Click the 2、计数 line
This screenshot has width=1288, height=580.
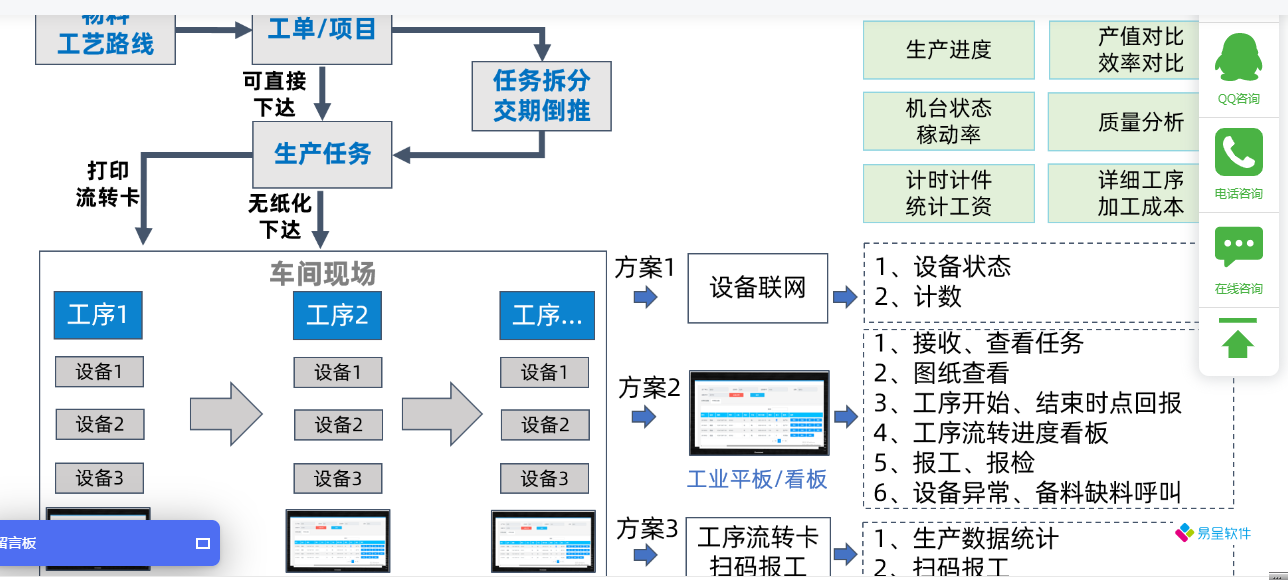tap(917, 297)
